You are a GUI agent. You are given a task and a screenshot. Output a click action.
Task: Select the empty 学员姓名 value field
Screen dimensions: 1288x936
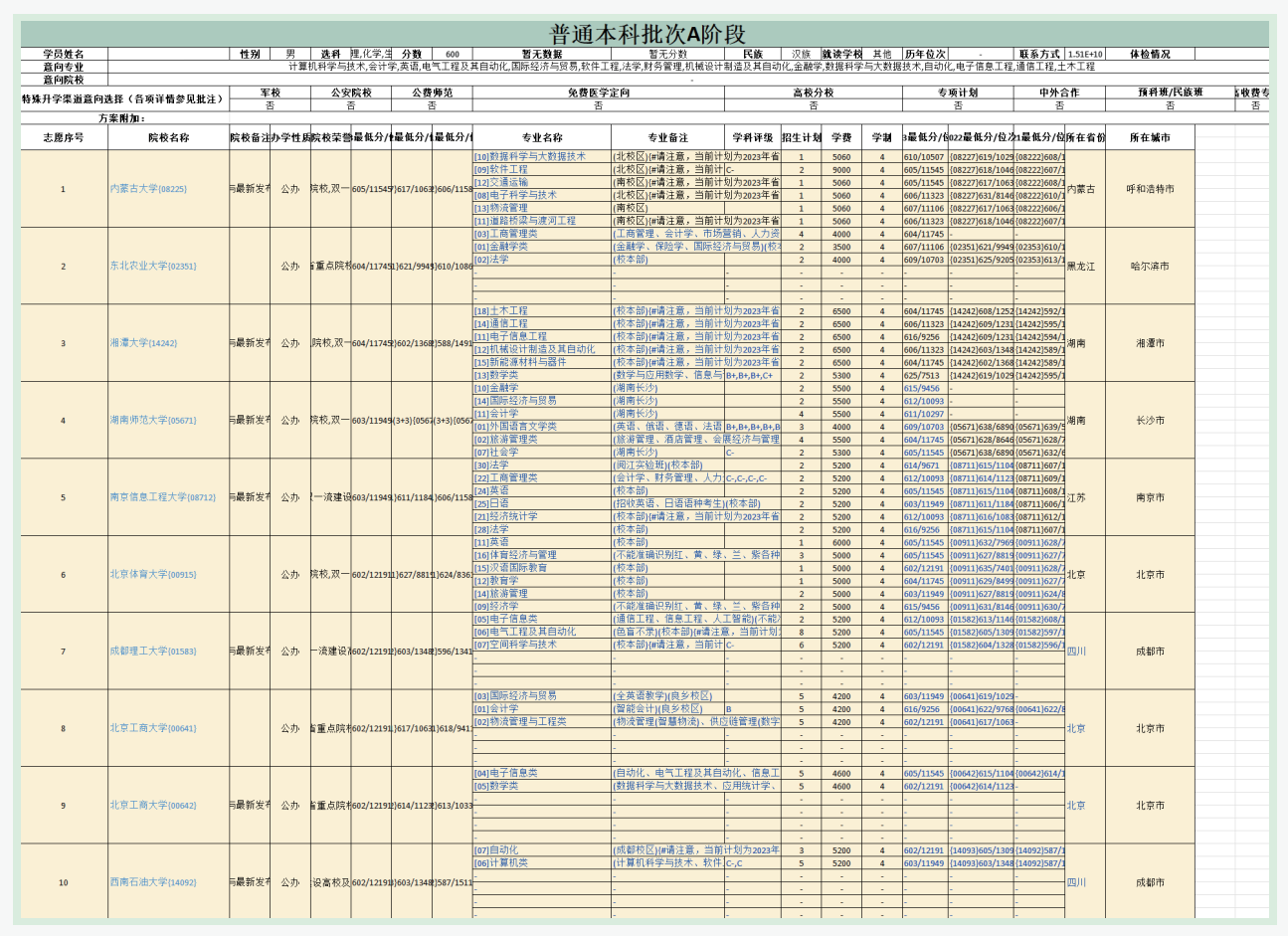tap(168, 55)
